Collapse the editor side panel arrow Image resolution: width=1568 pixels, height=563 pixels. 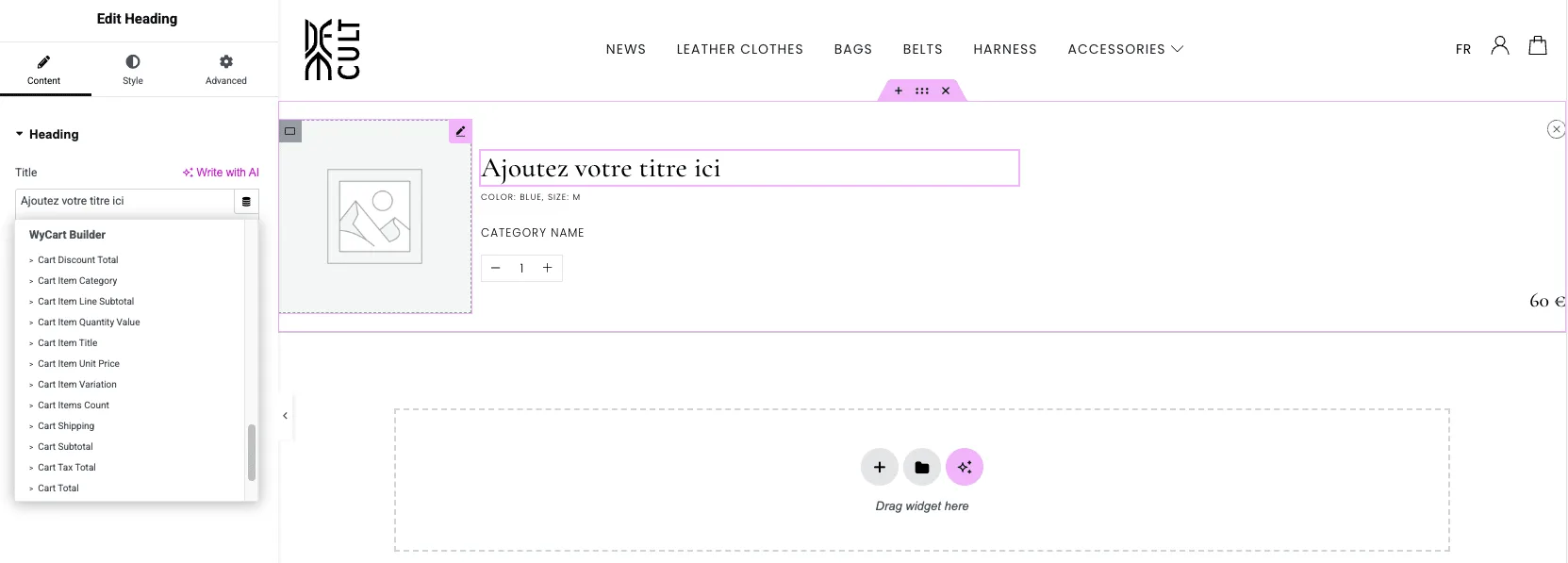point(286,416)
